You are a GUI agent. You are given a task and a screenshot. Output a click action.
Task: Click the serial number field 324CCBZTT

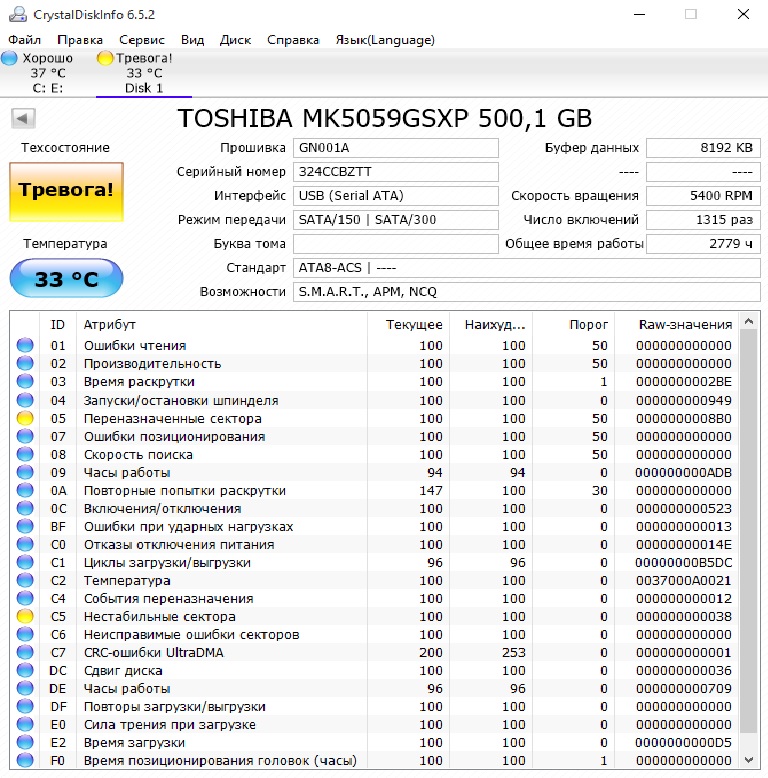[x=395, y=172]
